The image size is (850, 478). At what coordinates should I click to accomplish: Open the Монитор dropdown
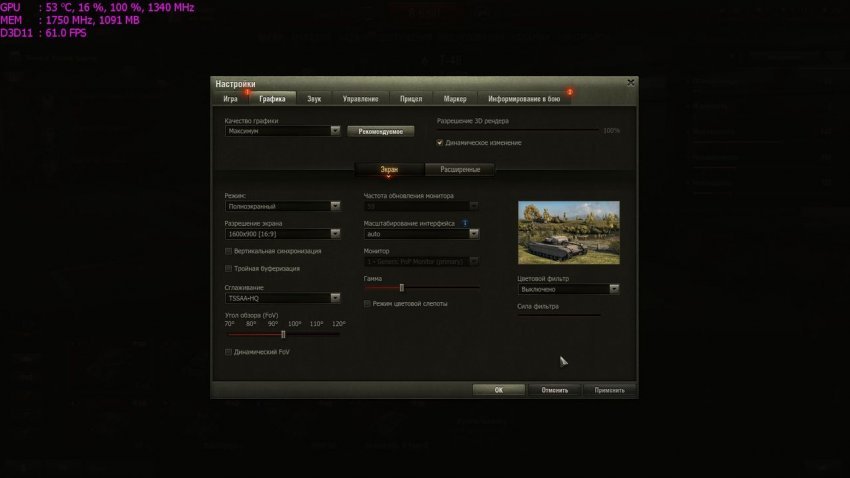(421, 261)
